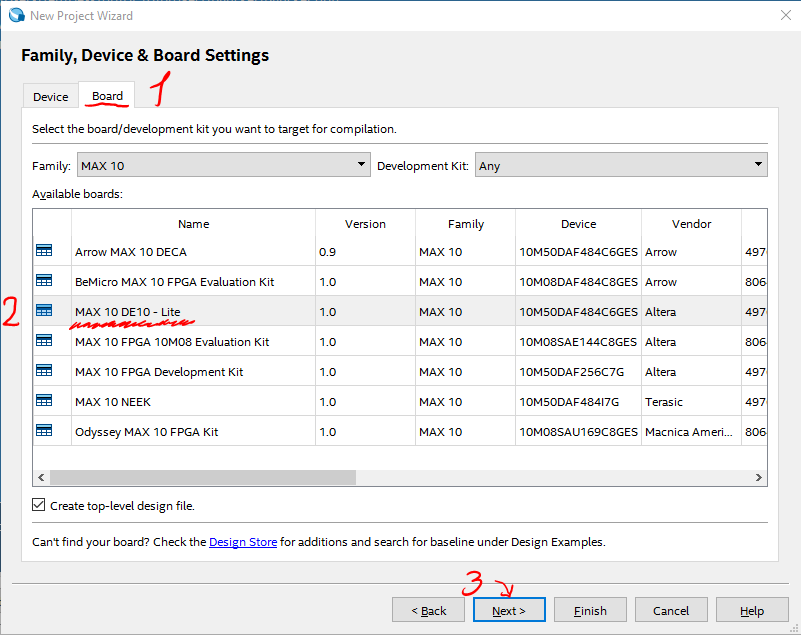Click the left arrow of the boards table scrollbar
The height and width of the screenshot is (635, 801).
coord(41,477)
